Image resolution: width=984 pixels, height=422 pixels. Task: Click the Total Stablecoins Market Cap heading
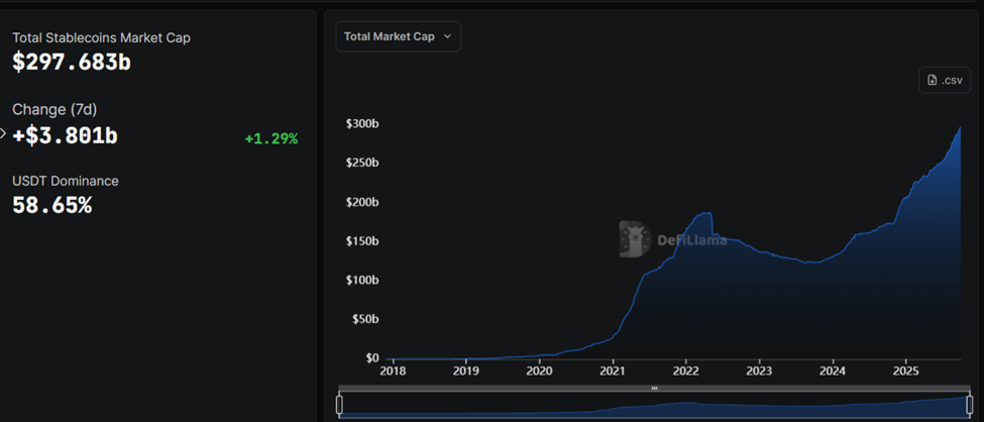[101, 38]
